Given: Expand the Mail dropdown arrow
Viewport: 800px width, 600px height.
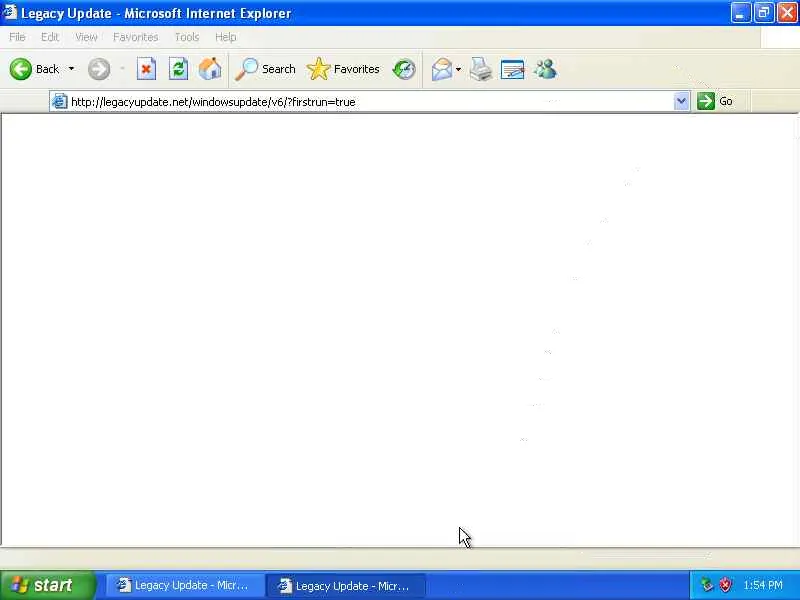Looking at the screenshot, I should (458, 69).
